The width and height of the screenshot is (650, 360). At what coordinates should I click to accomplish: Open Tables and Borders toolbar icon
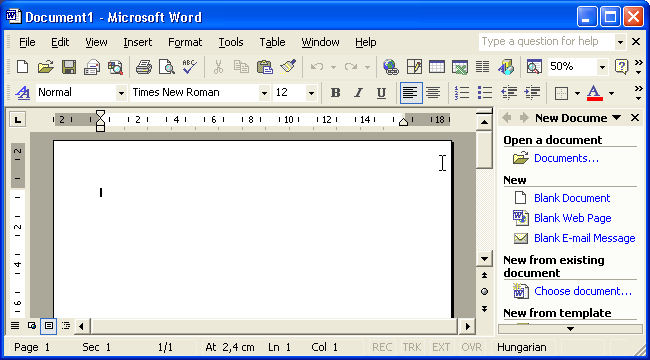[414, 66]
